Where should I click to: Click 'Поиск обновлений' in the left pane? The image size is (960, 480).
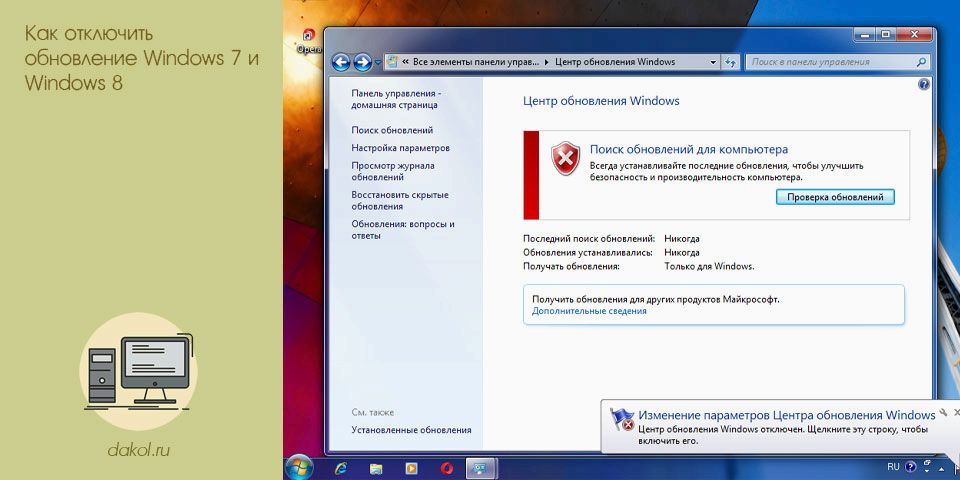(392, 130)
